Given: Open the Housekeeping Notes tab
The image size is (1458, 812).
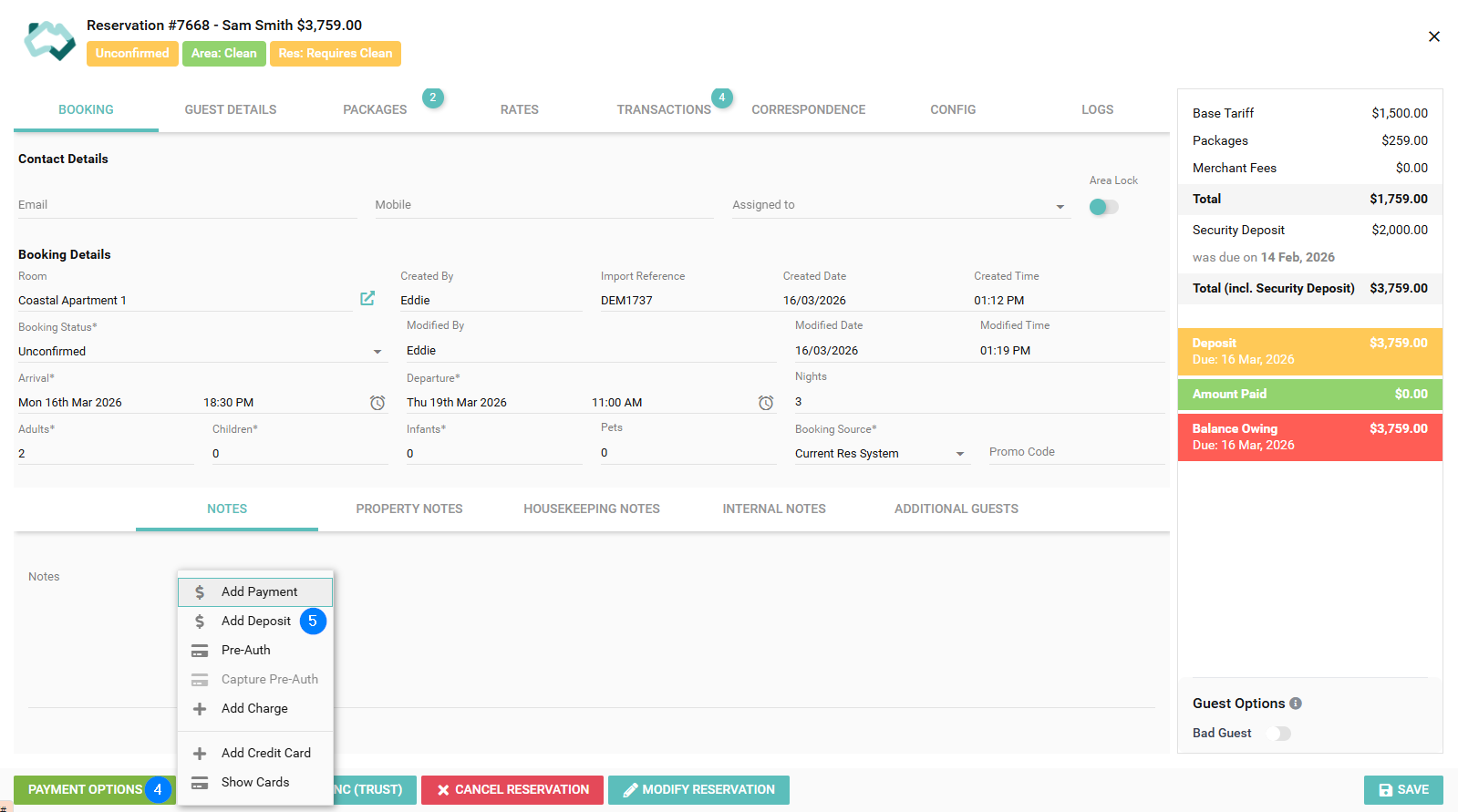Looking at the screenshot, I should pos(591,509).
